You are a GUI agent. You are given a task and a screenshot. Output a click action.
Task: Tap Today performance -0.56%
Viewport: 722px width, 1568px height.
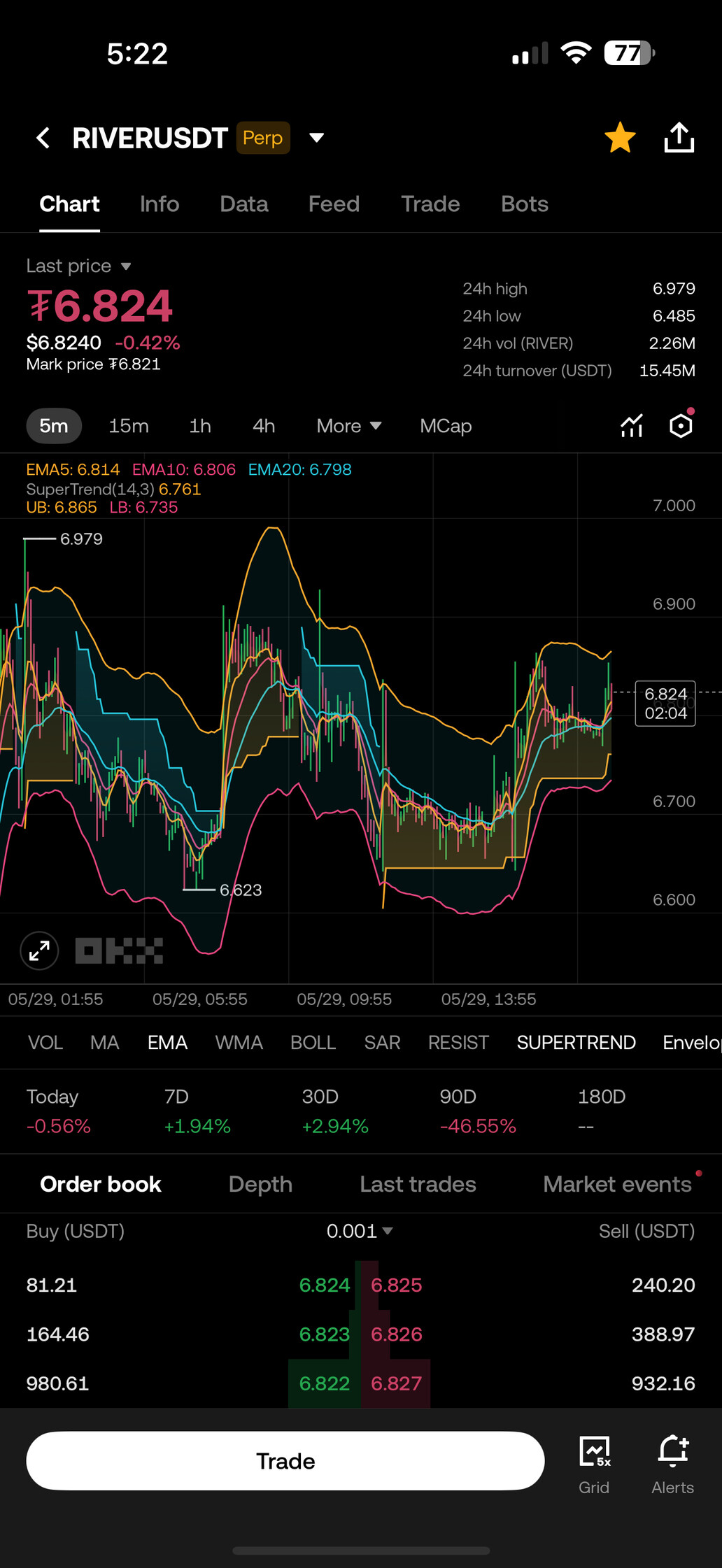59,1126
